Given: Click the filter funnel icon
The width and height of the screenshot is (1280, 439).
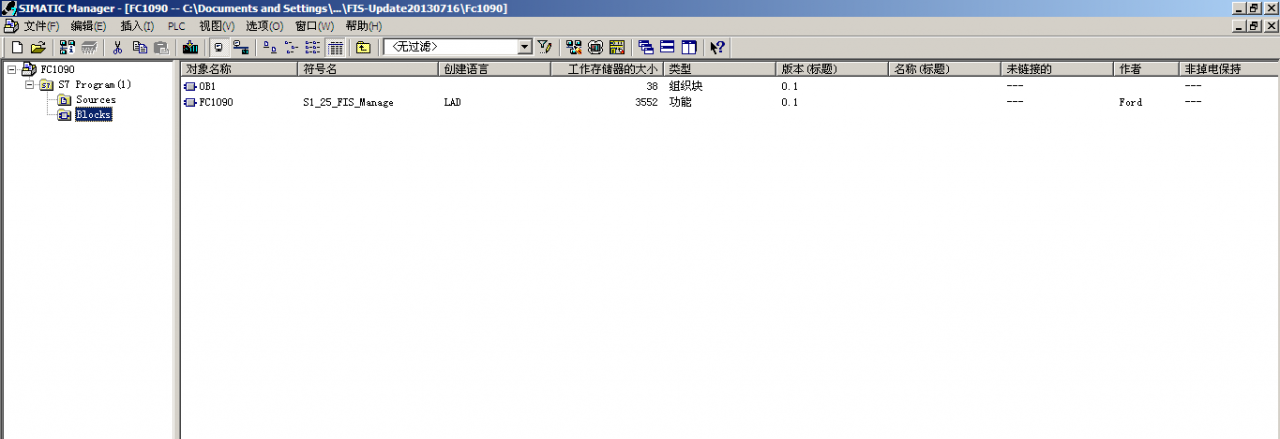Looking at the screenshot, I should (544, 47).
